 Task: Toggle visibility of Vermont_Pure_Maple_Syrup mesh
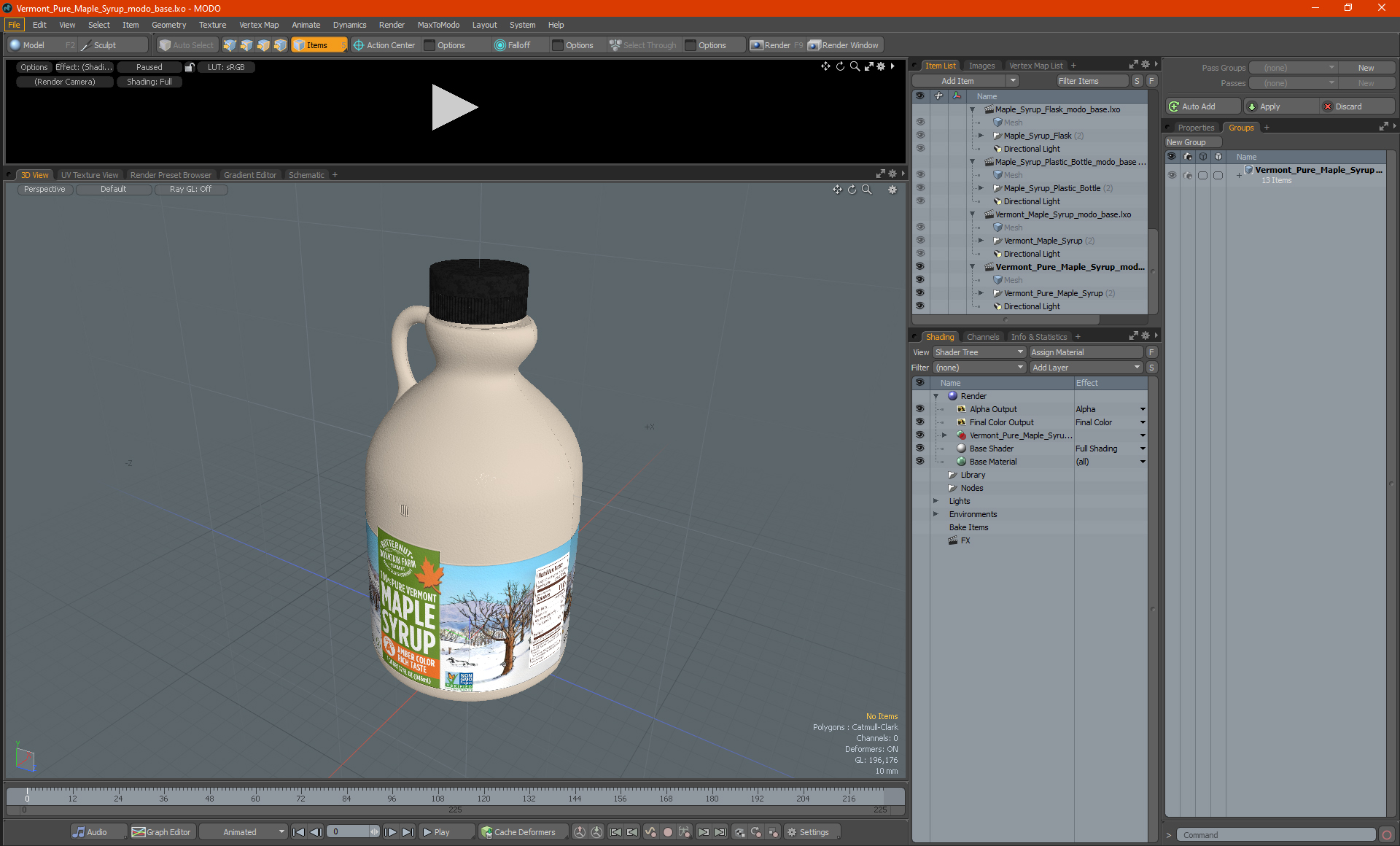[920, 280]
